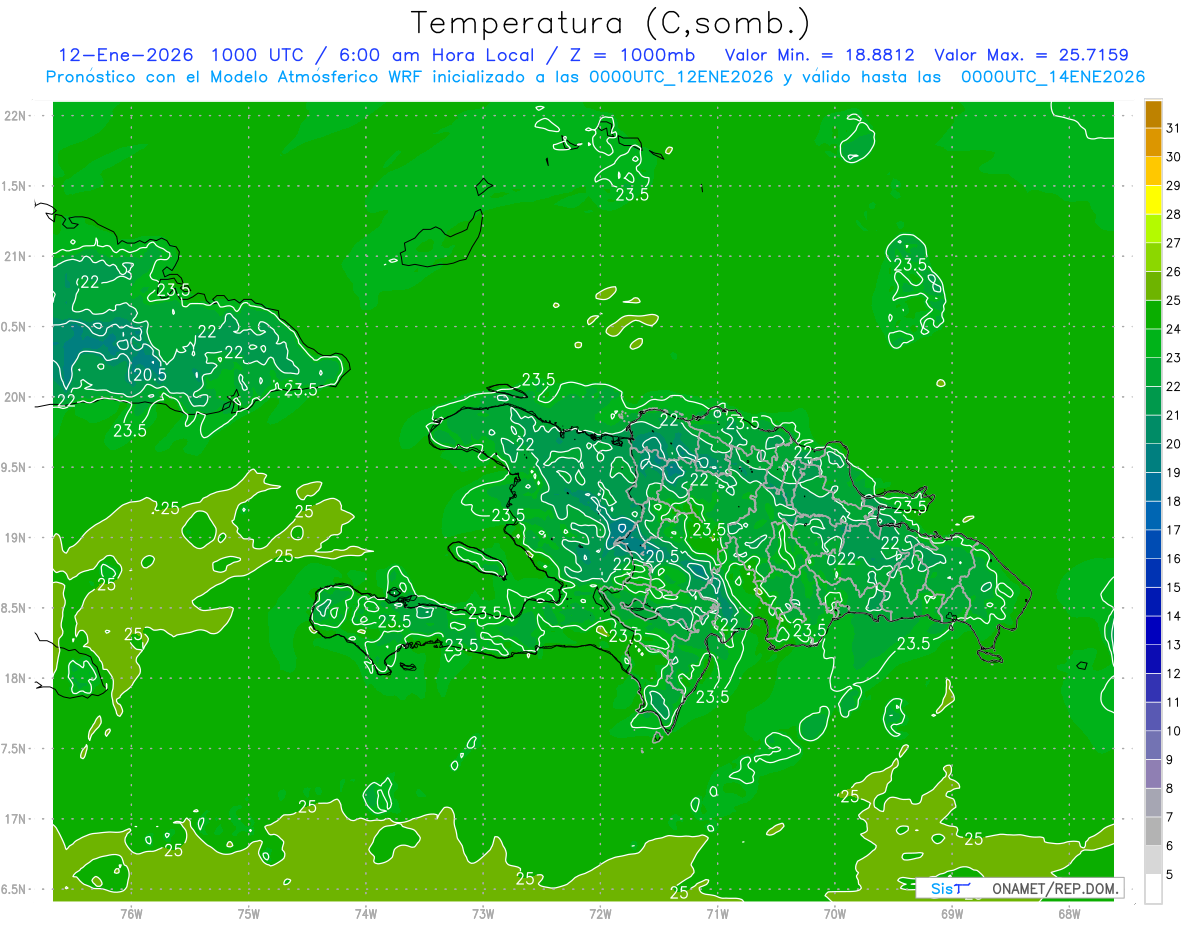The height and width of the screenshot is (927, 1200).
Task: Click the '70W' longitude axis label
Action: [834, 913]
